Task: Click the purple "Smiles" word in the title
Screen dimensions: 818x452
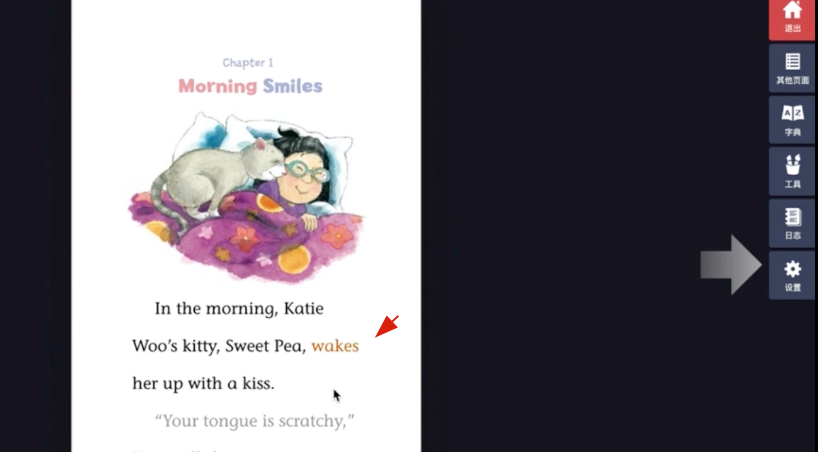Action: coord(293,86)
